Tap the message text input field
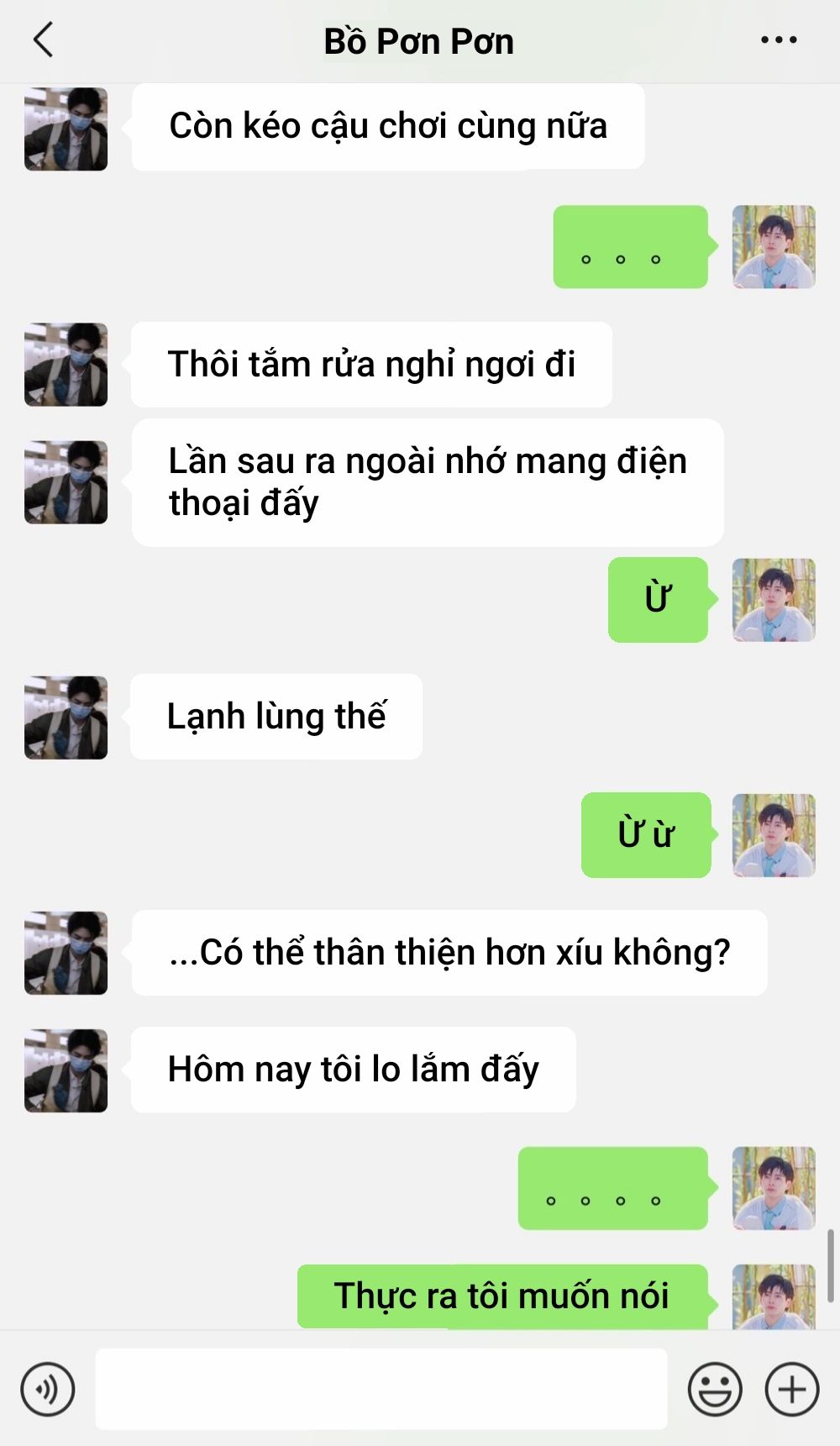Screen dimensions: 840x1446 click(381, 1389)
